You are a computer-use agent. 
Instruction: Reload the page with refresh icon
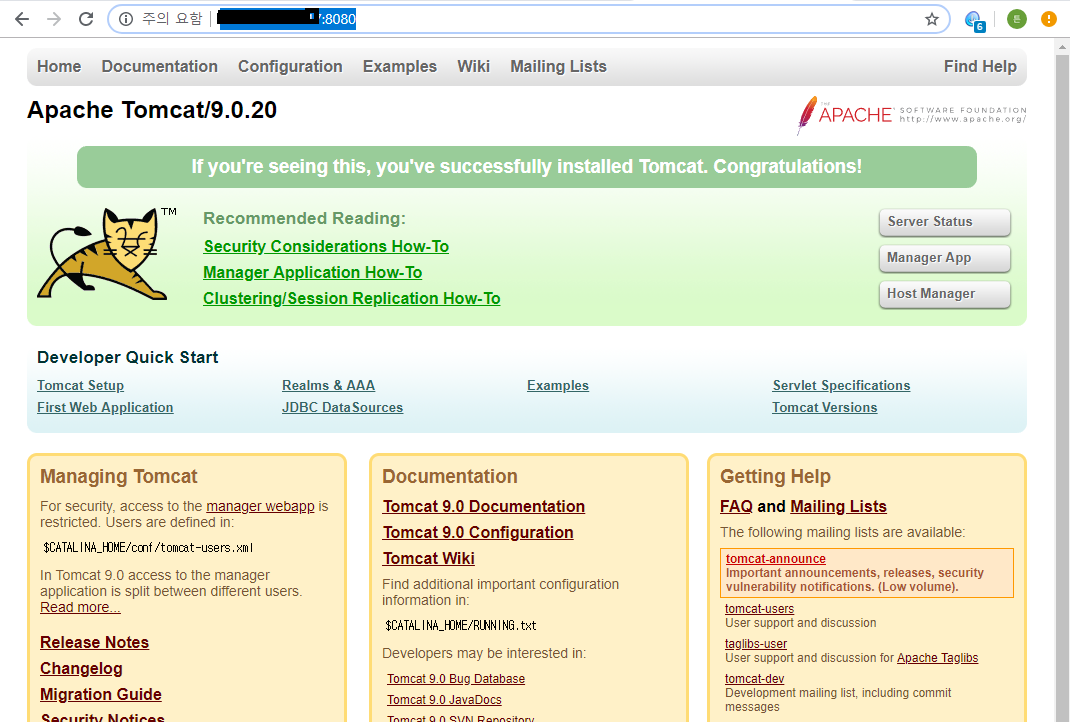pyautogui.click(x=86, y=19)
